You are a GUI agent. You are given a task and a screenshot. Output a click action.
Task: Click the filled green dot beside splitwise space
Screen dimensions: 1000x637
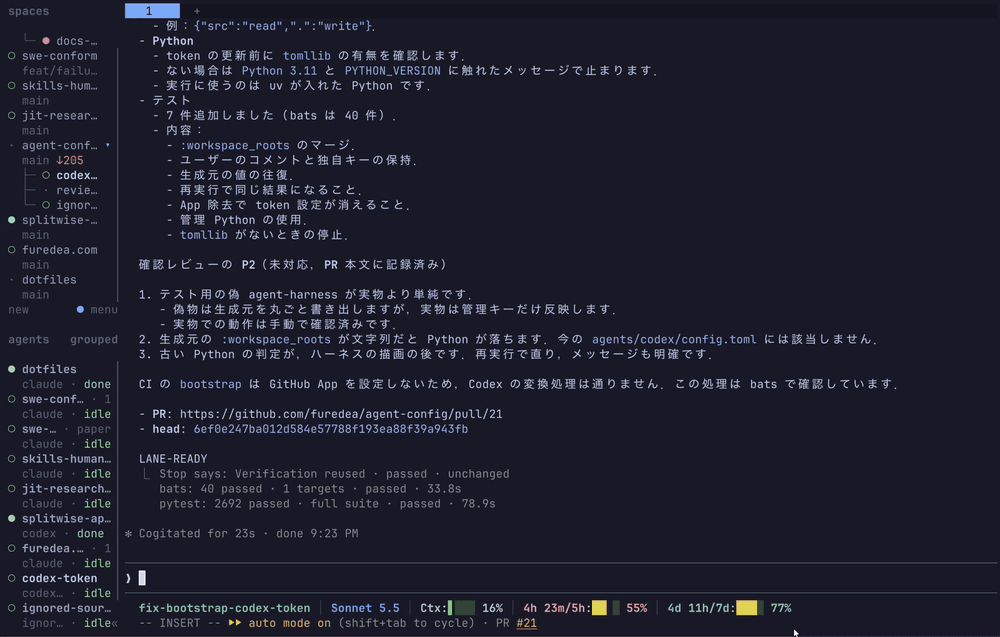tap(11, 220)
